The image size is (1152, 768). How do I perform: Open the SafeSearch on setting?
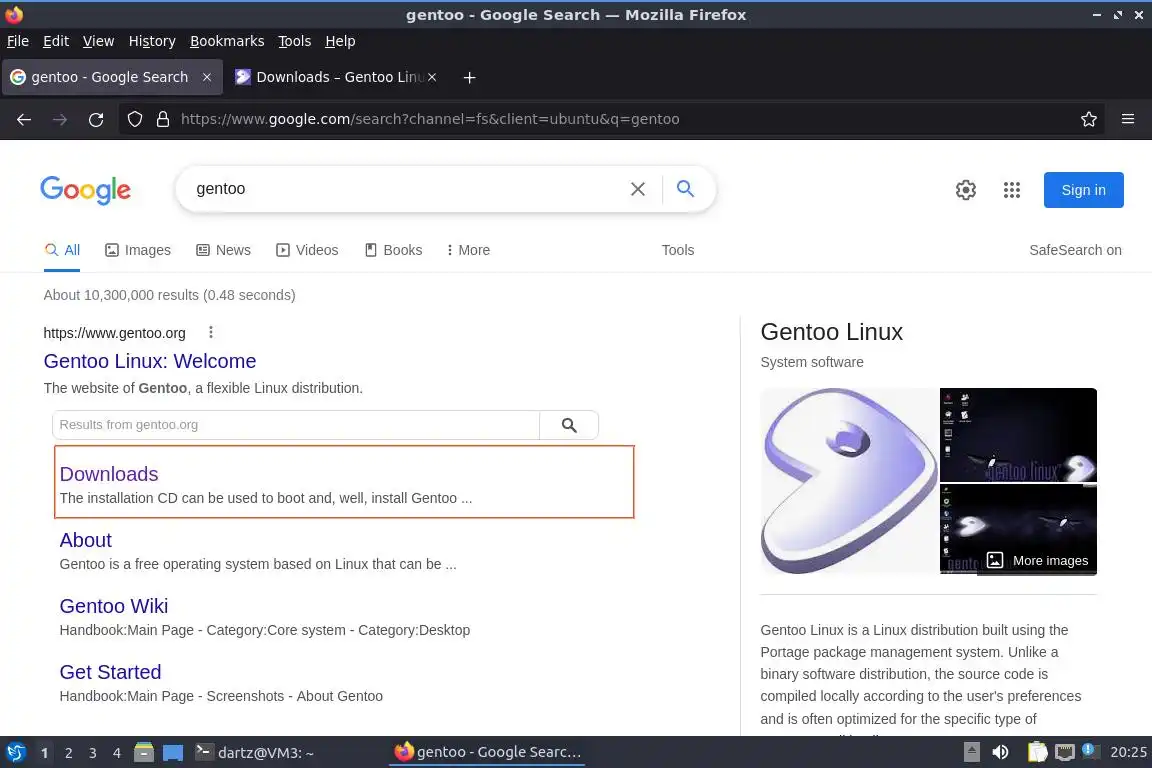pos(1075,250)
